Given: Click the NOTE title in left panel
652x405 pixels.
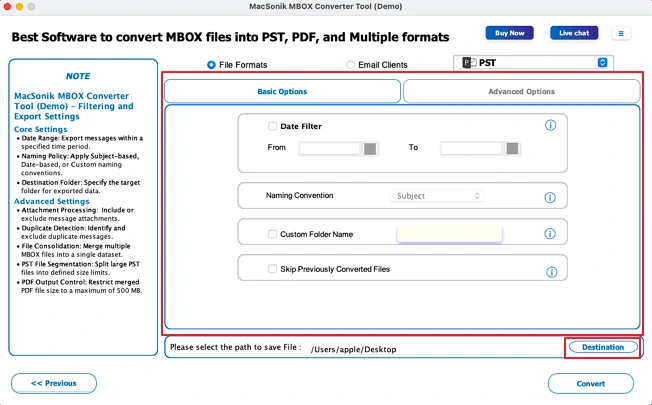Looking at the screenshot, I should click(78, 76).
